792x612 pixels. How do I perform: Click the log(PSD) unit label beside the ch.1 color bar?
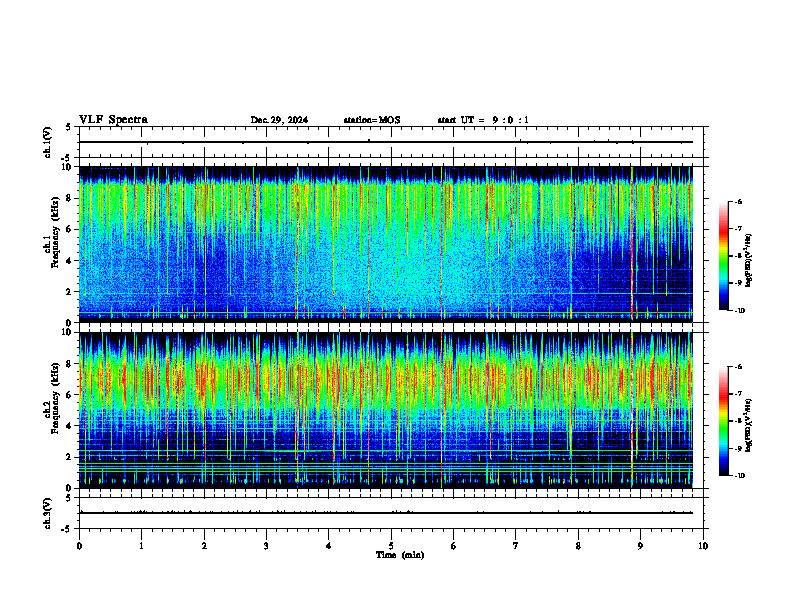[x=749, y=261]
